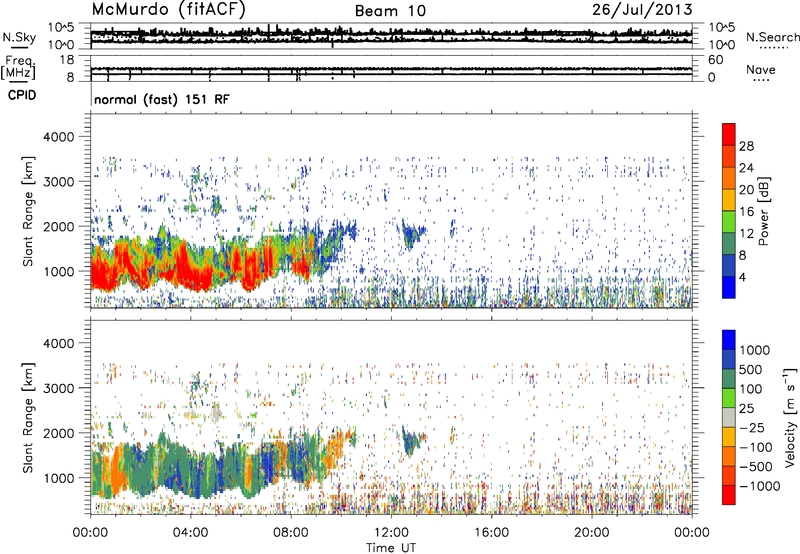The height and width of the screenshot is (554, 800).
Task: Pick the blue top Velocity segment above 1000
Action: coord(729,340)
